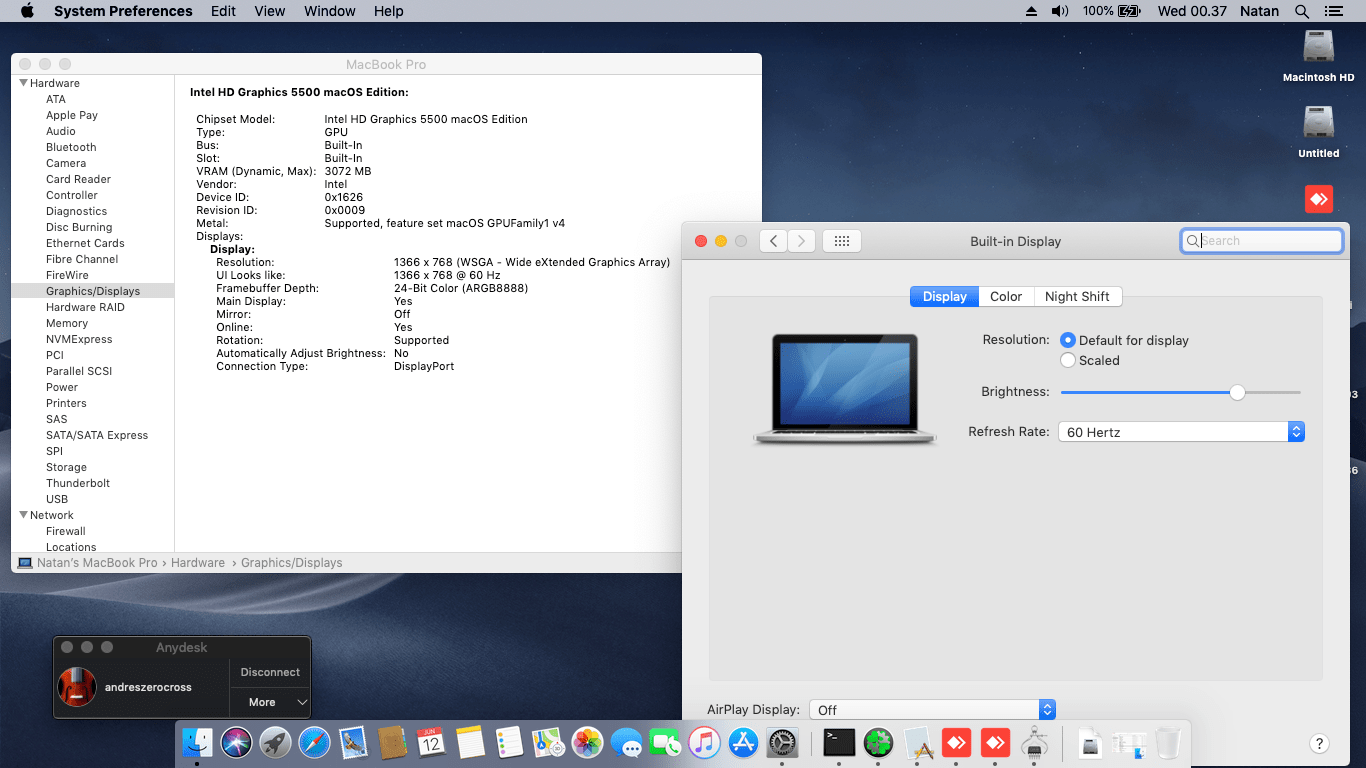1366x768 pixels.
Task: Open Messages icon in the Dock
Action: [x=626, y=742]
